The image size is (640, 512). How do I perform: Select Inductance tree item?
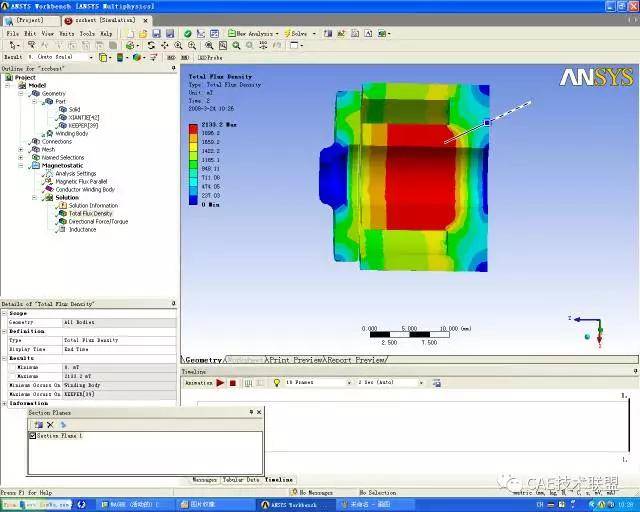82,229
